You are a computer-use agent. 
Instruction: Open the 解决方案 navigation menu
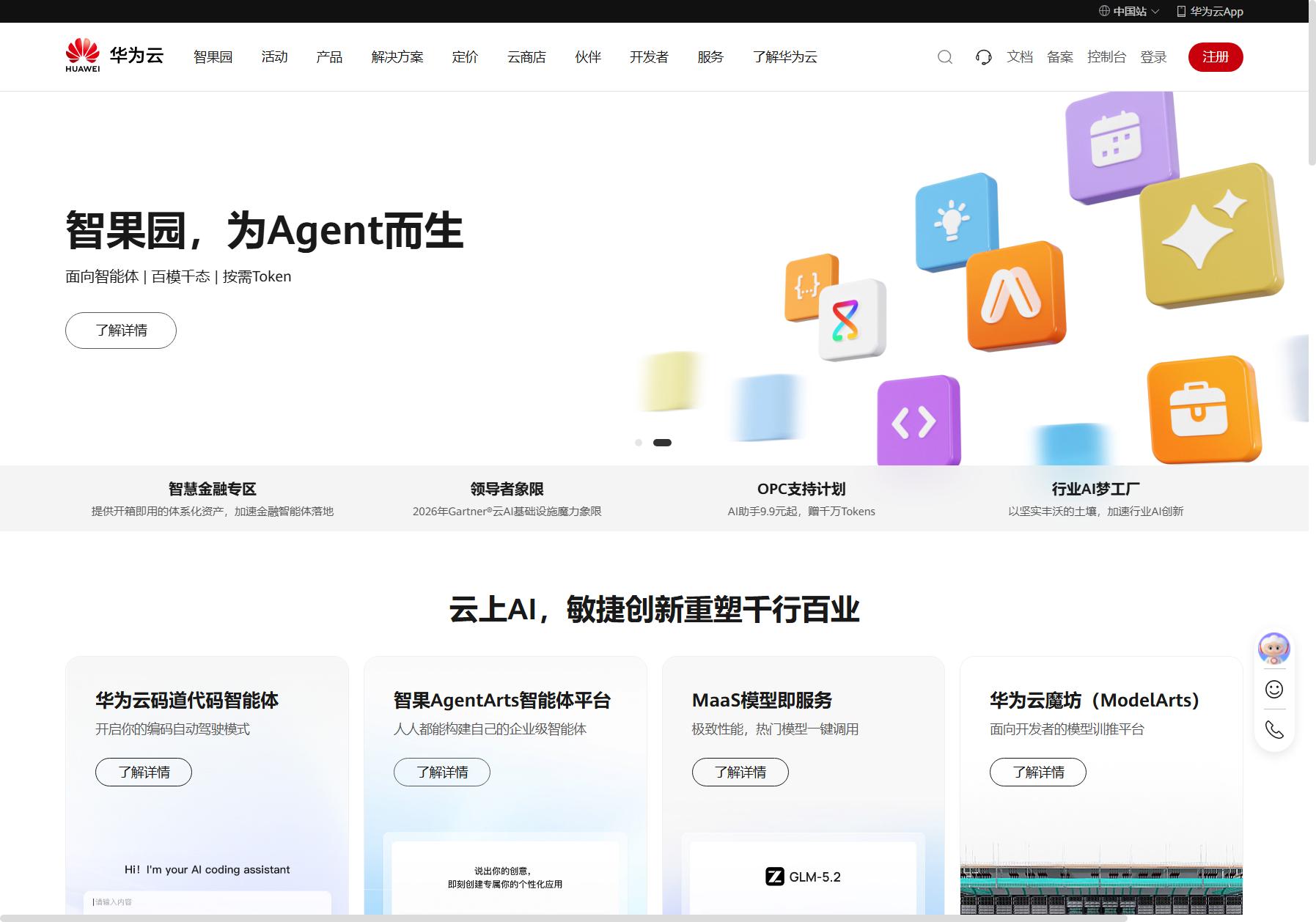click(x=397, y=57)
